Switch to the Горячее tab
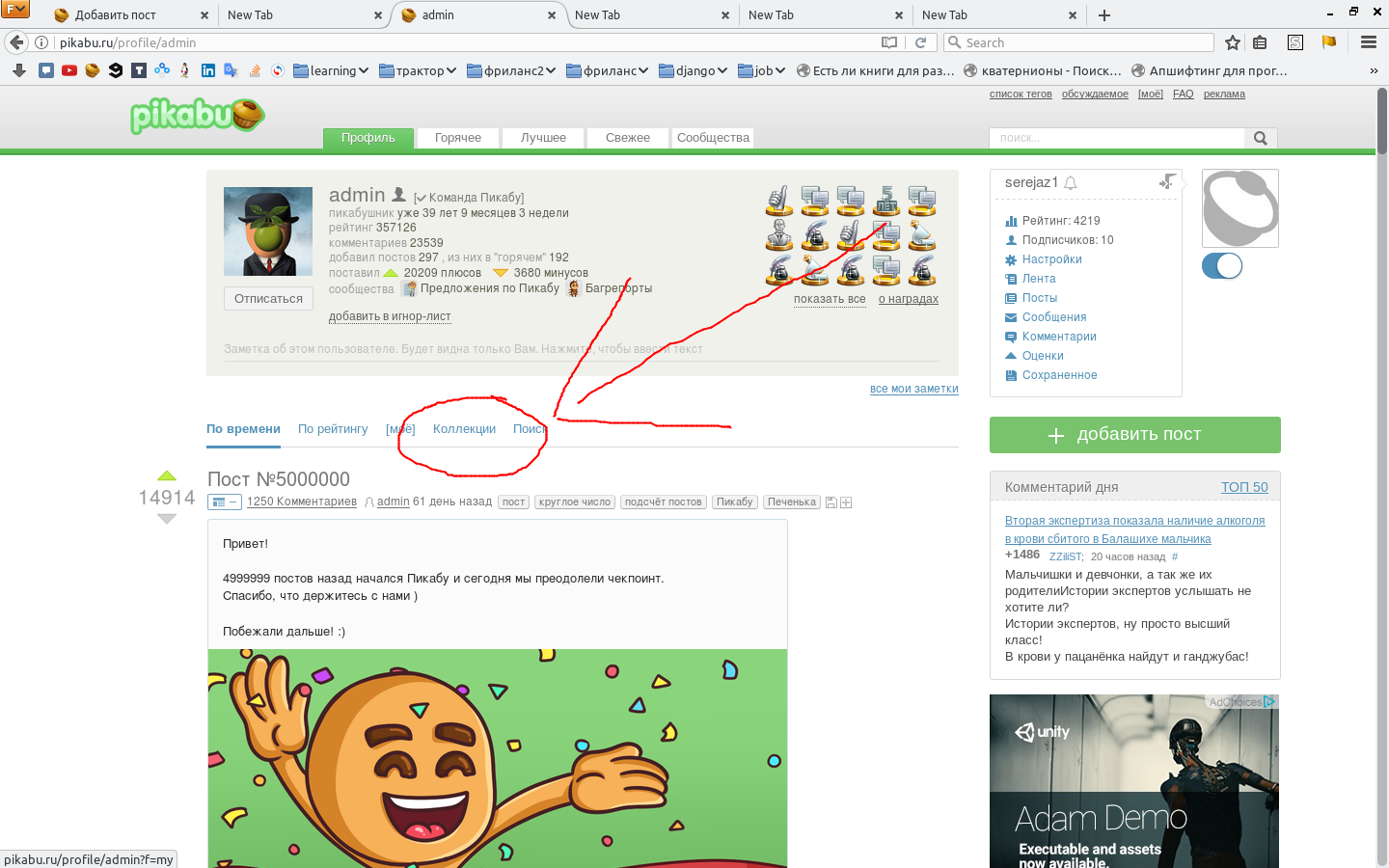The width and height of the screenshot is (1389, 868). tap(457, 138)
